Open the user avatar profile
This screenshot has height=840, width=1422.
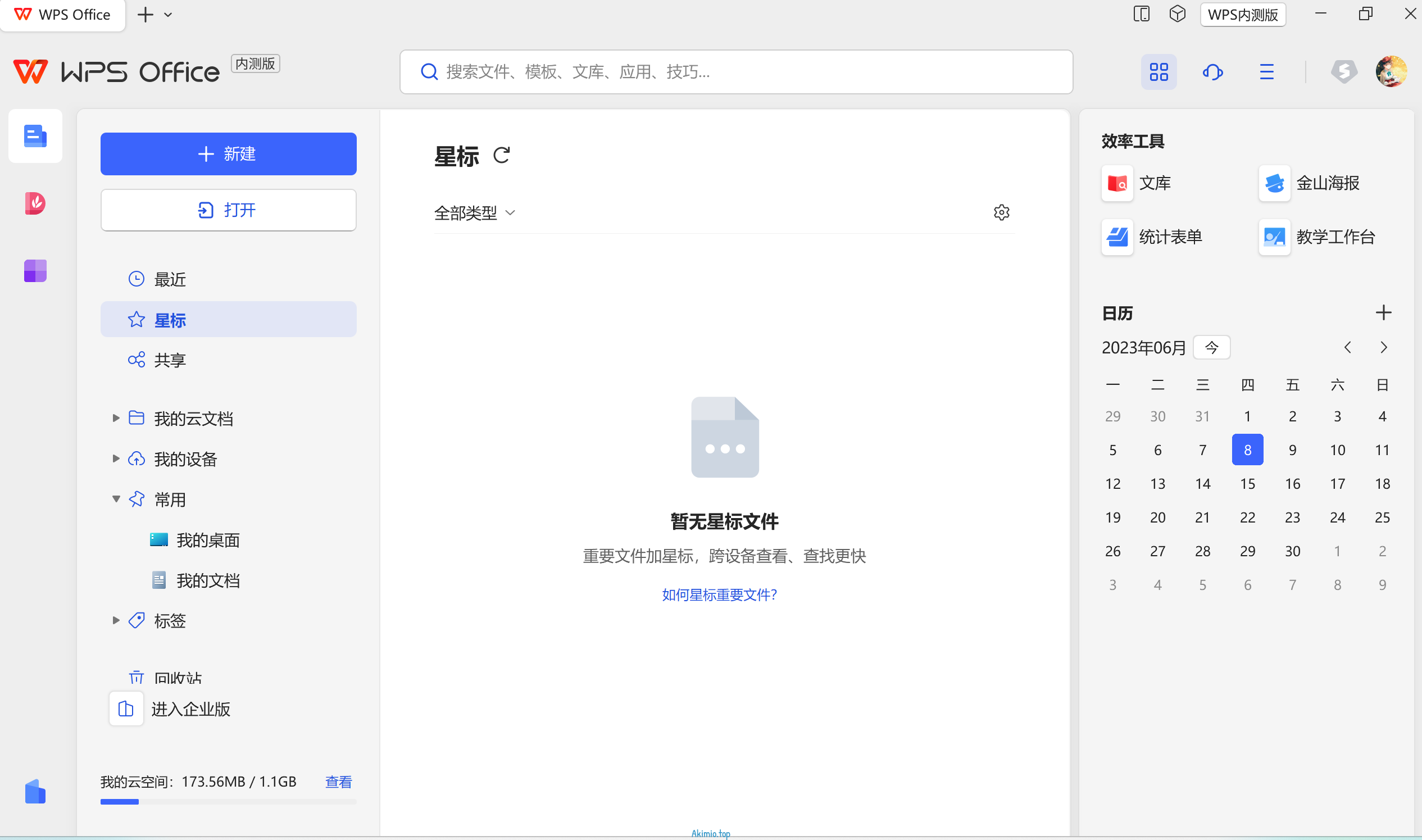[x=1391, y=71]
